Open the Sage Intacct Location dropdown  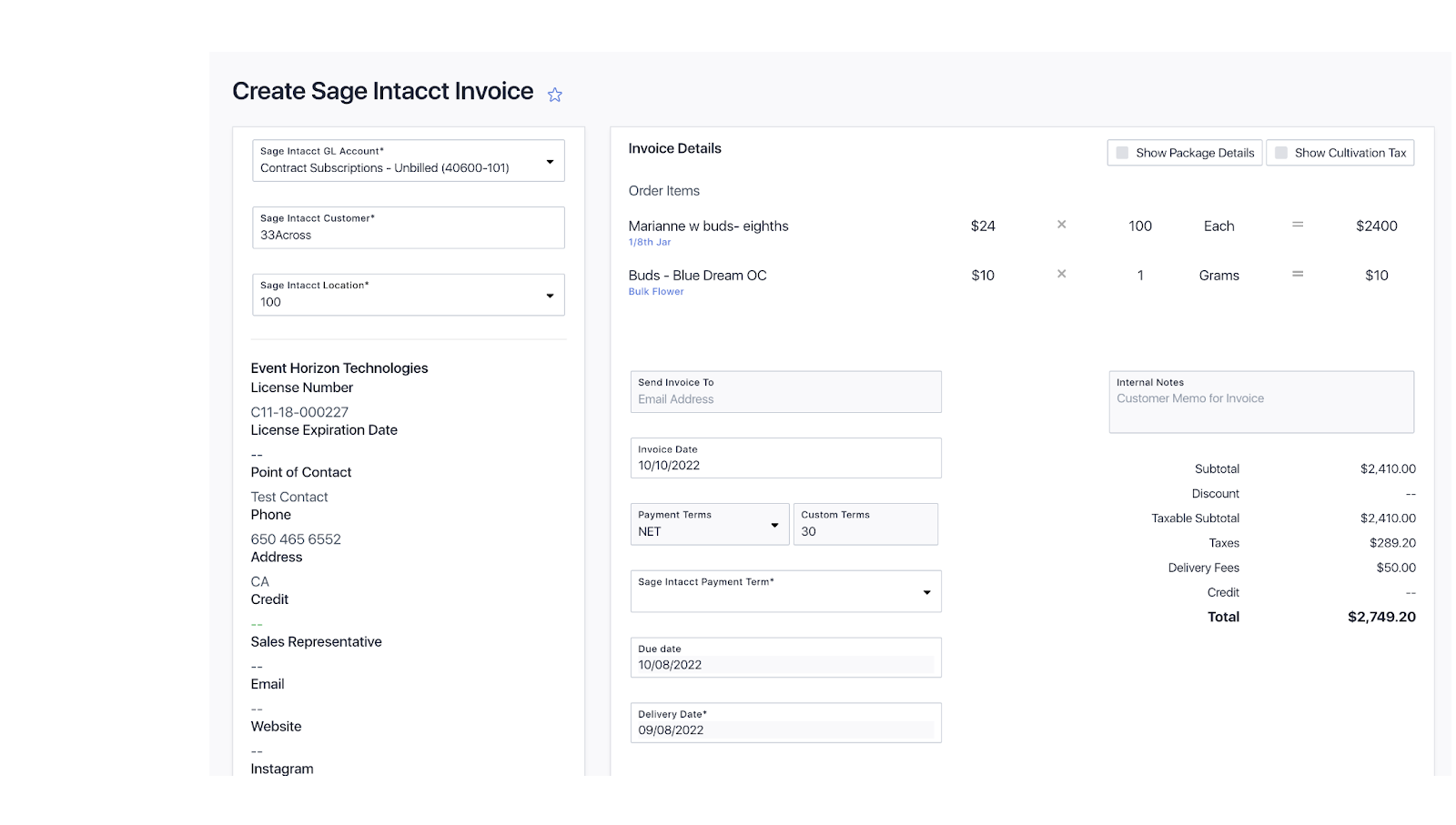coord(550,295)
